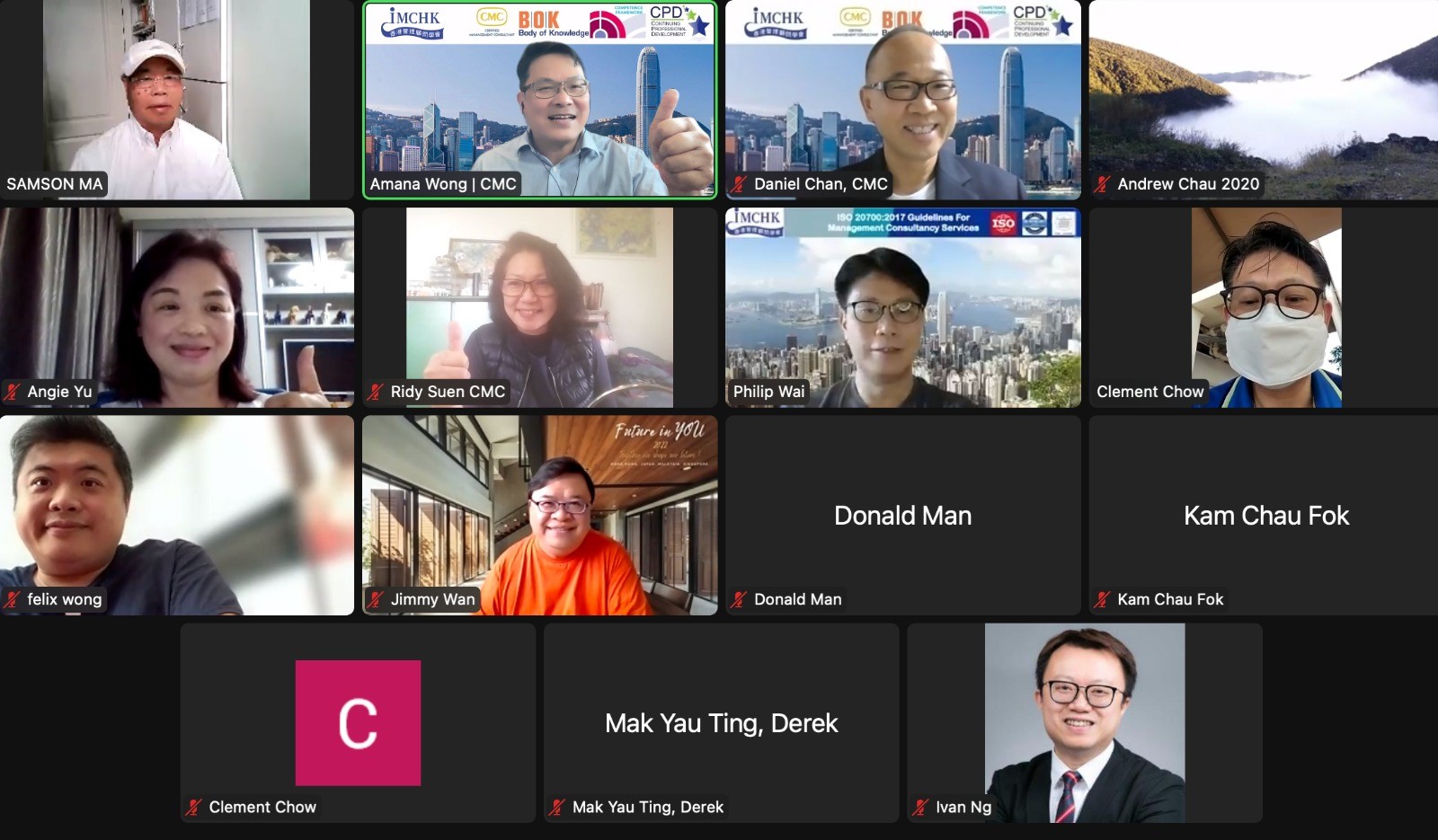Click the large Kam Chau Fok name text
The height and width of the screenshot is (840, 1438).
[1266, 516]
